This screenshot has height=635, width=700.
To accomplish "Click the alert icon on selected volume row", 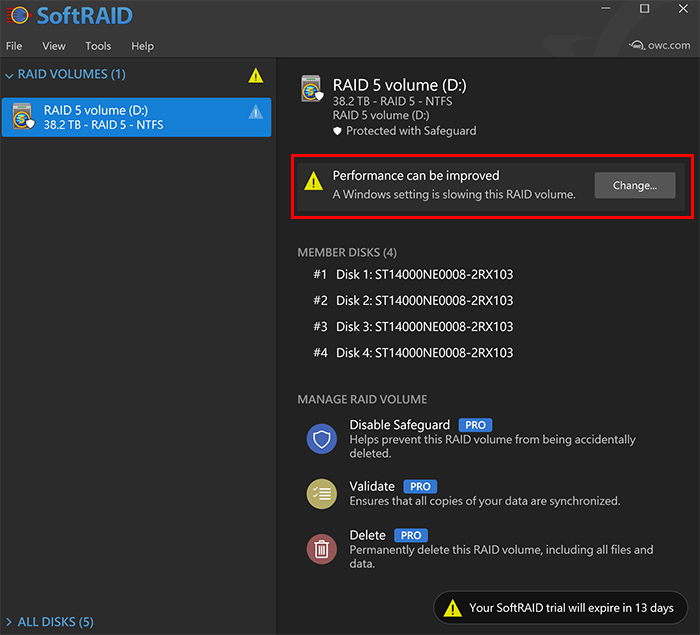I will click(x=256, y=112).
